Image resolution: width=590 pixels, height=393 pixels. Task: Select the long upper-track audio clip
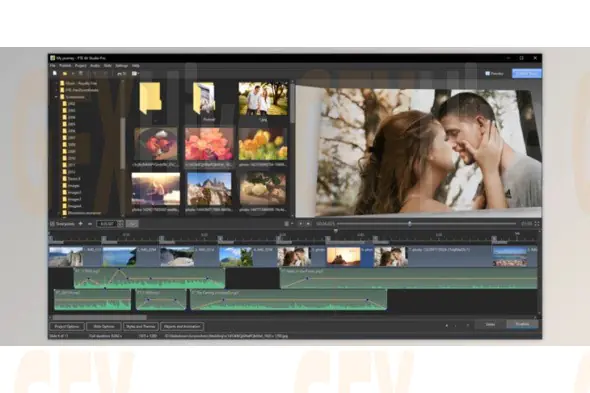409,279
